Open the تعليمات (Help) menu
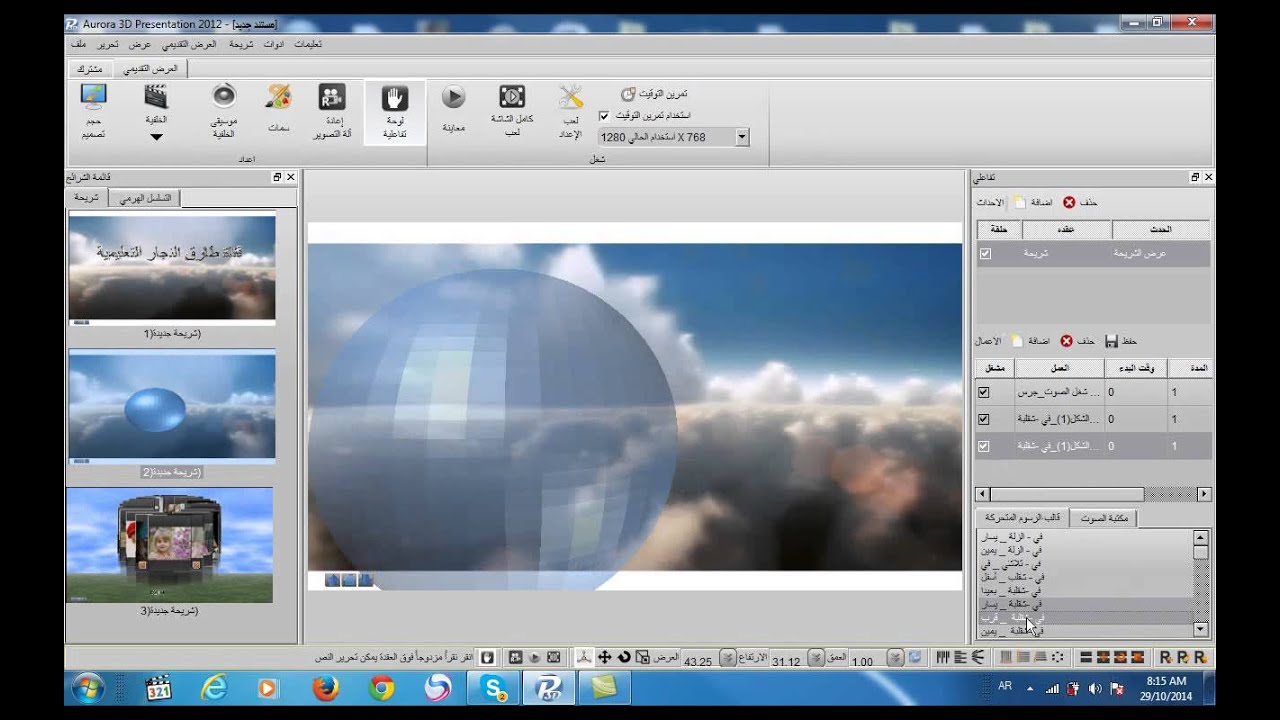This screenshot has height=720, width=1280. tap(308, 44)
